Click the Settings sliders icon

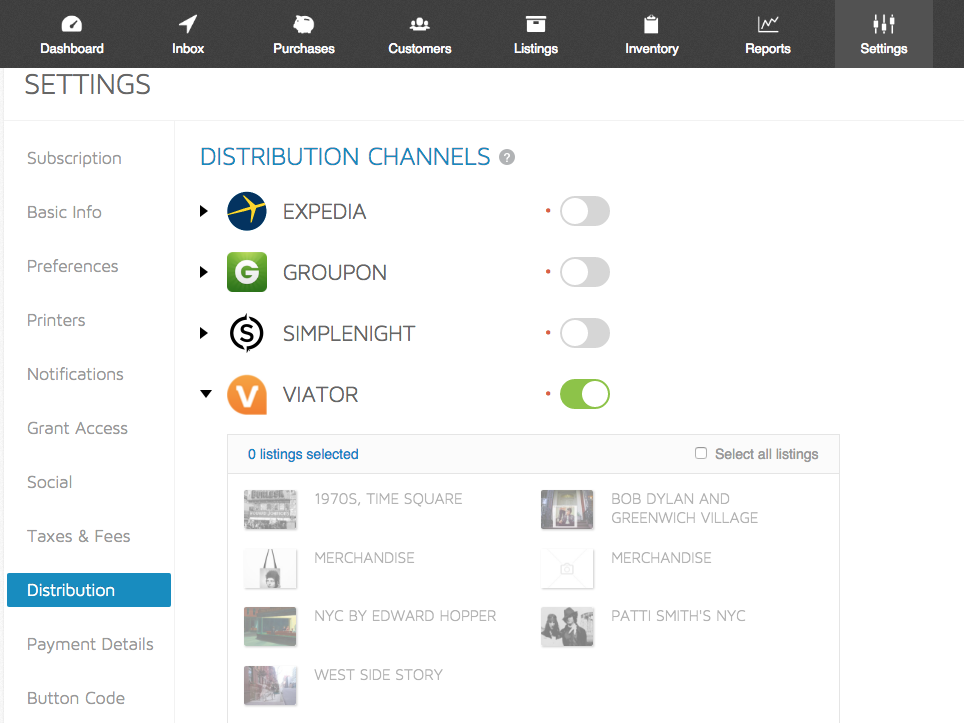click(x=883, y=24)
